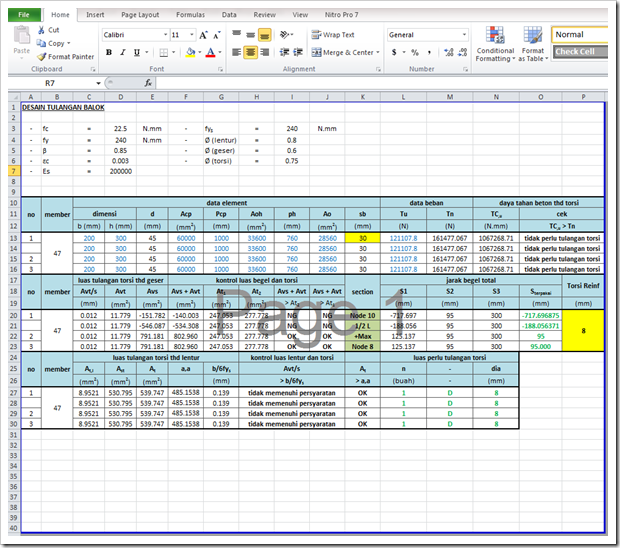Screen dimensions: 620x548
Task: Select the Format Painter brush
Action: 42,57
